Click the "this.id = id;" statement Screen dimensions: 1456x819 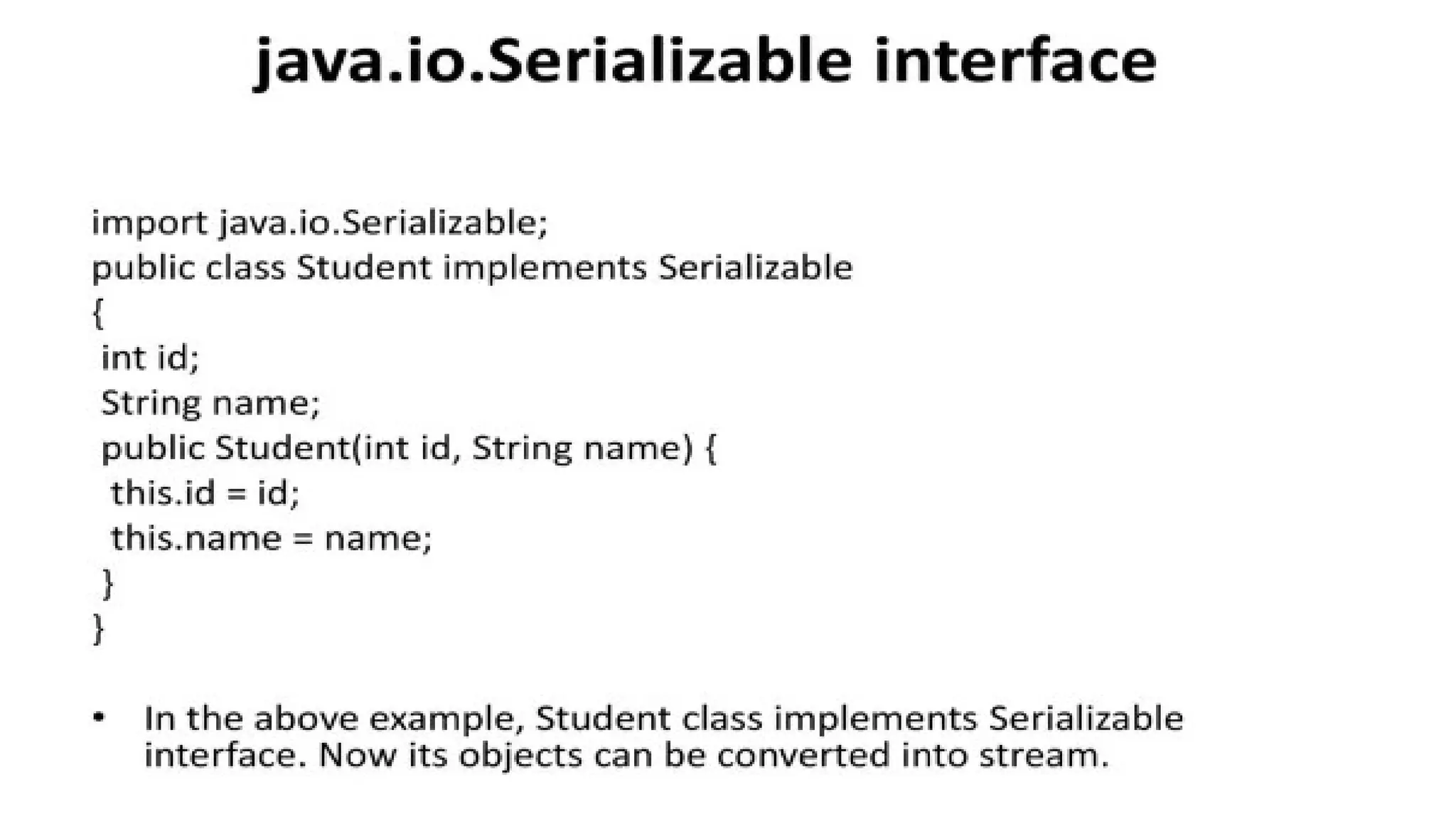coord(205,493)
